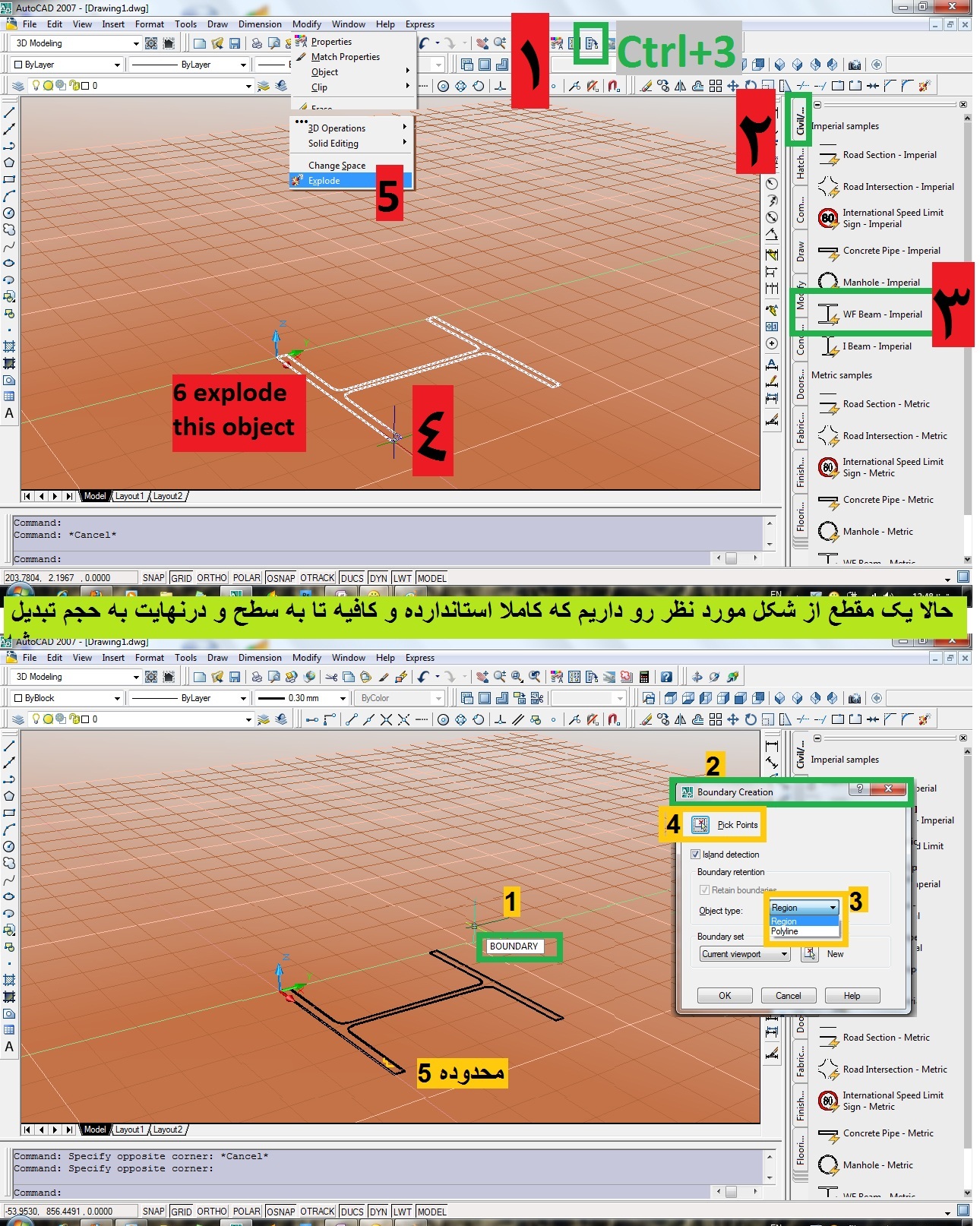The width and height of the screenshot is (980, 1226).
Task: Click the Retain boundaries checkbox
Action: pos(704,889)
